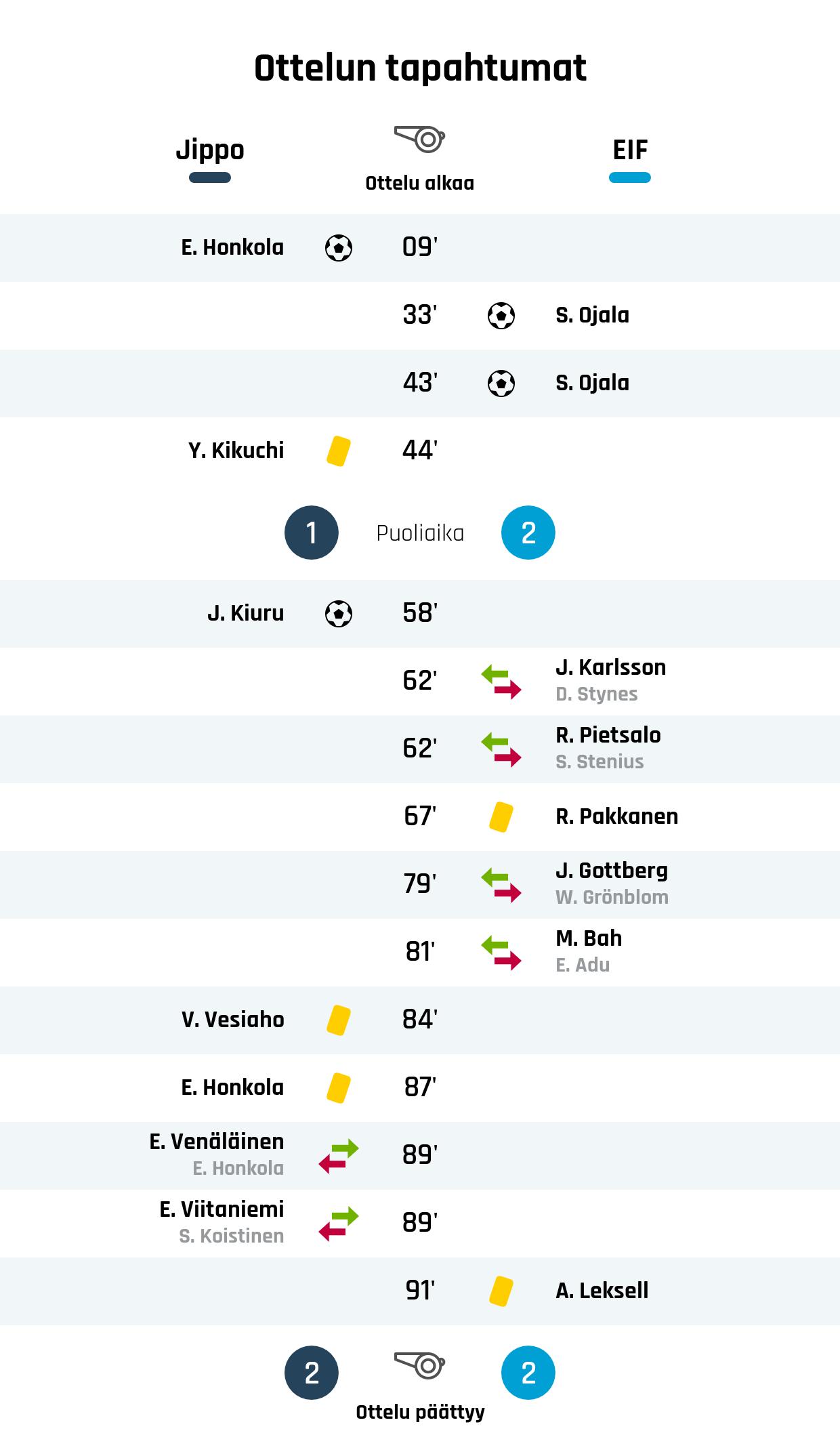
Task: Click the kick-off whistle icon
Action: 419,140
